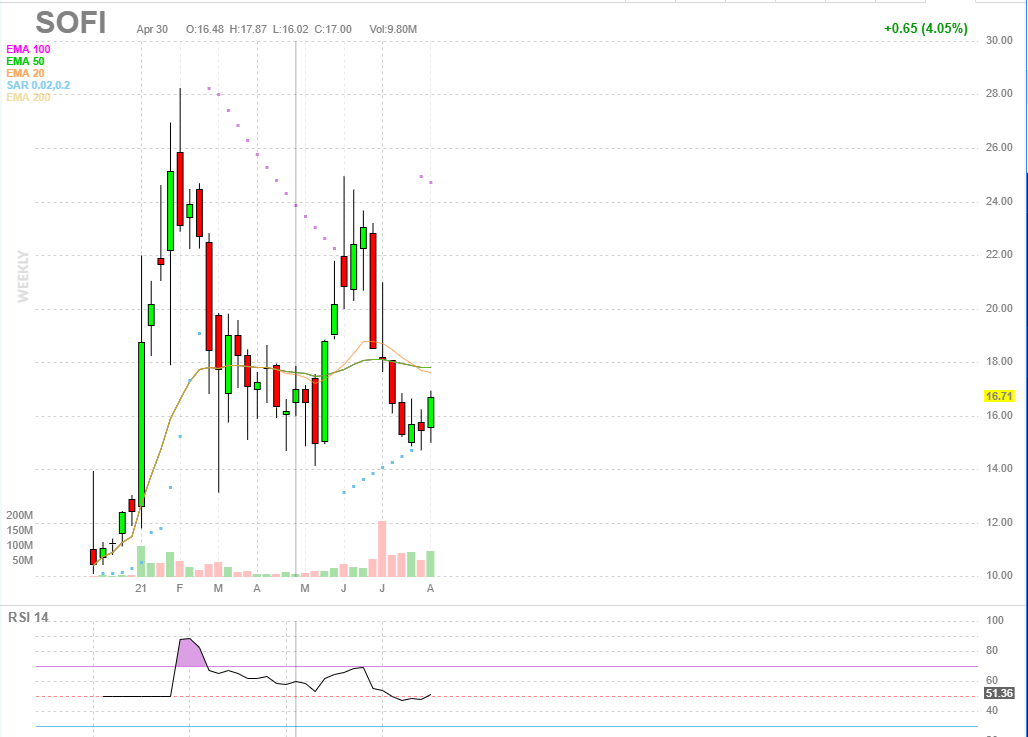Image resolution: width=1028 pixels, height=737 pixels.
Task: Click the 20.00 price axis label
Action: click(x=999, y=308)
